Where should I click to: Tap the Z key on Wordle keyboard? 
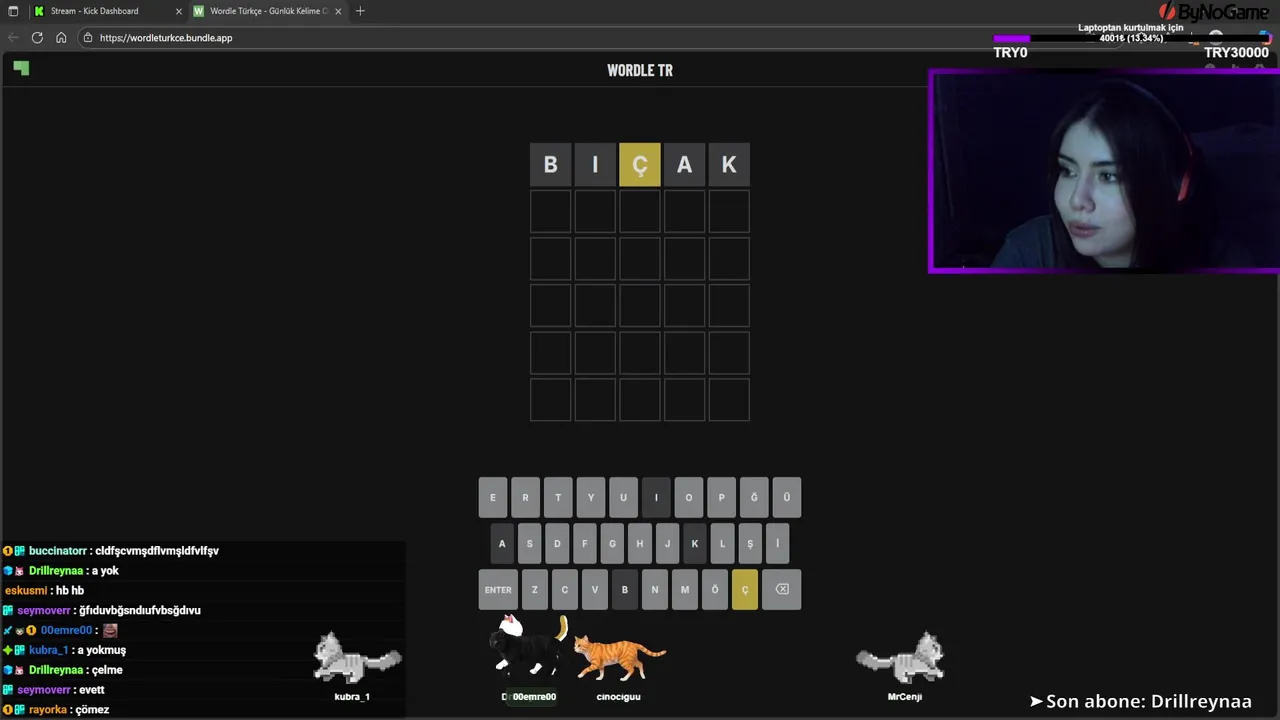(x=534, y=589)
